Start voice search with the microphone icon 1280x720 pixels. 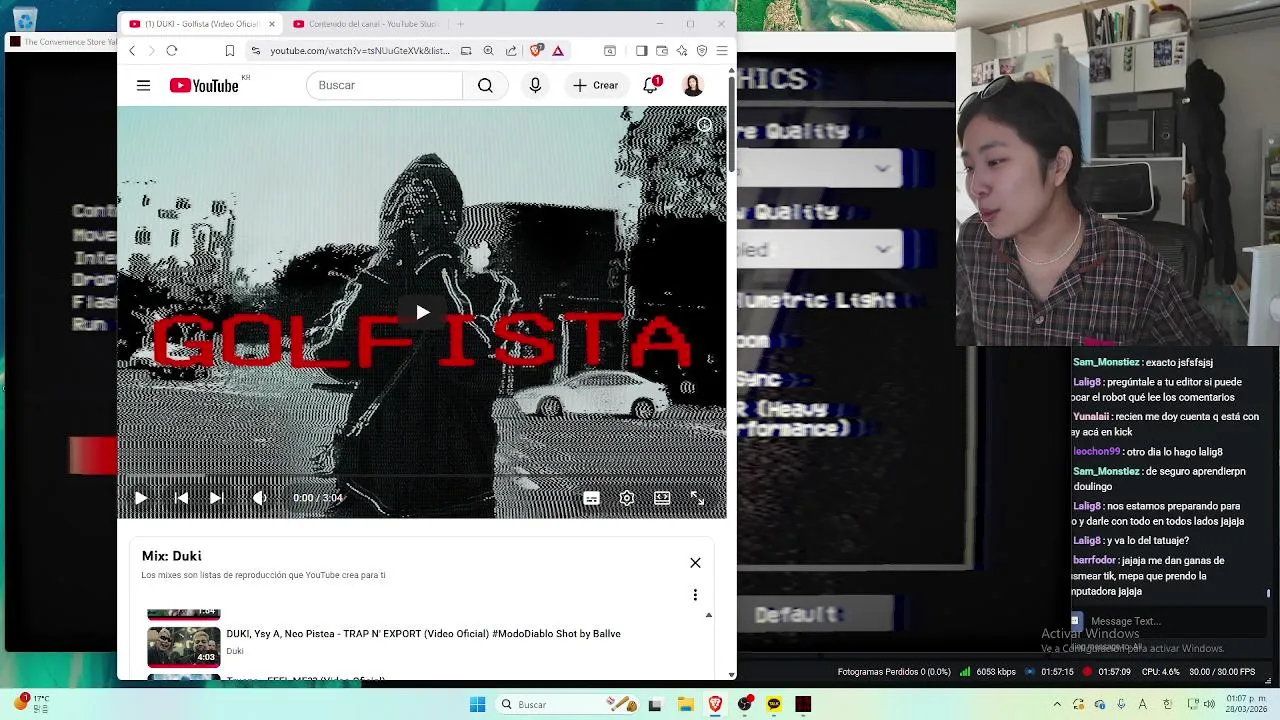(535, 86)
